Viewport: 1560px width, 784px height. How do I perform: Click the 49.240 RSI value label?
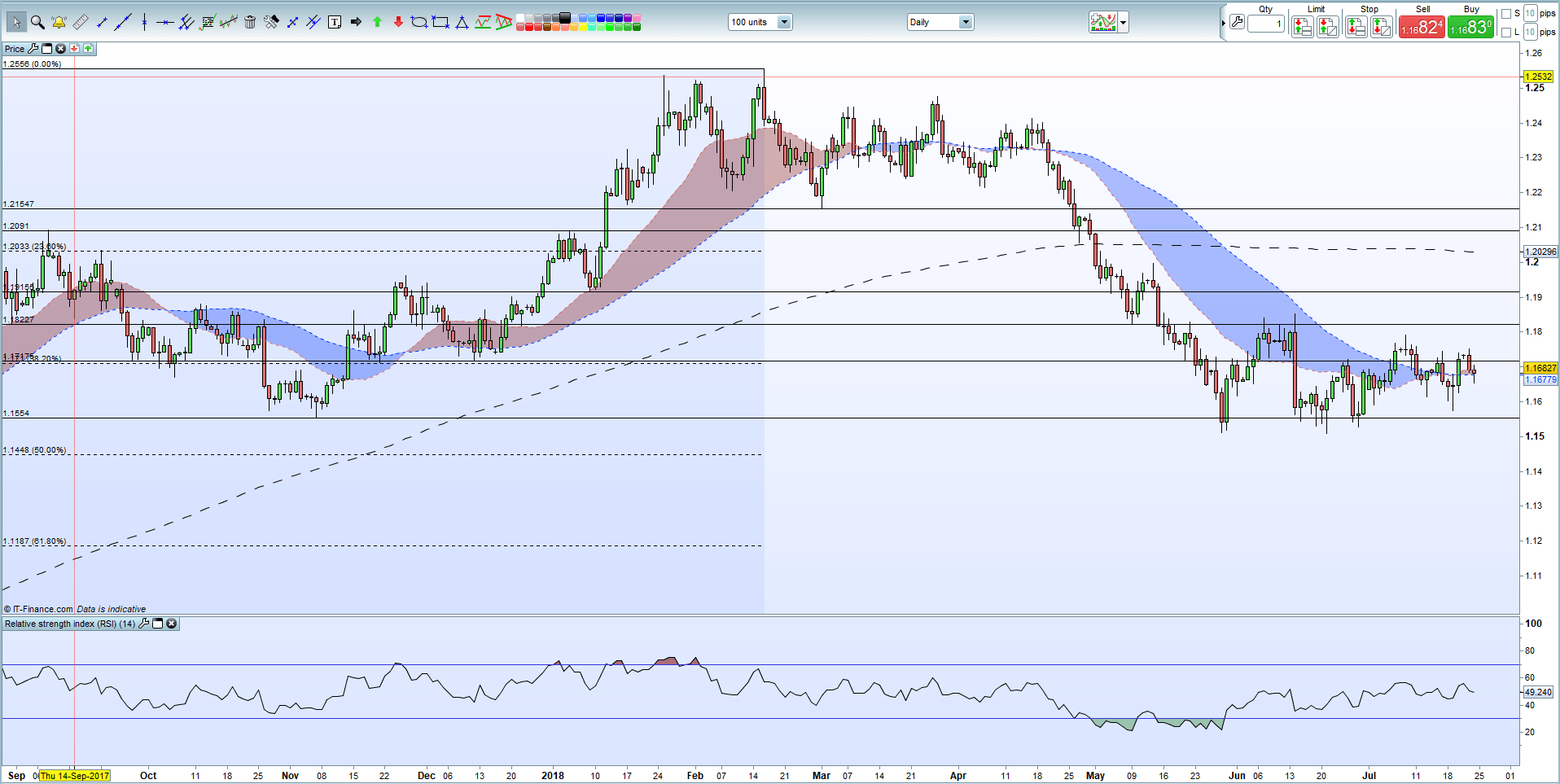tap(1538, 692)
